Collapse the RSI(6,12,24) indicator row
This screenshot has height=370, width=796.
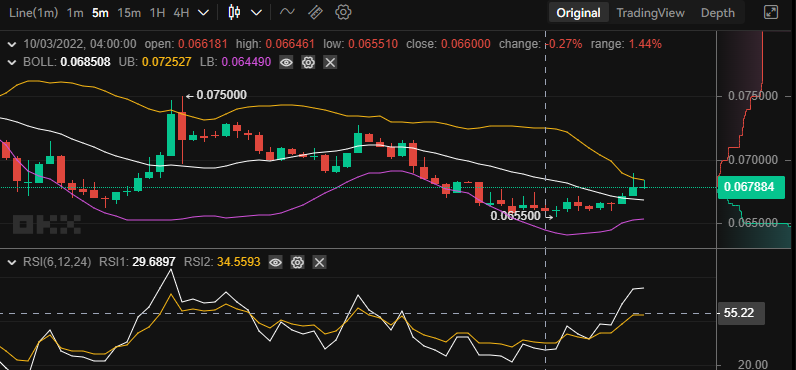(x=12, y=262)
